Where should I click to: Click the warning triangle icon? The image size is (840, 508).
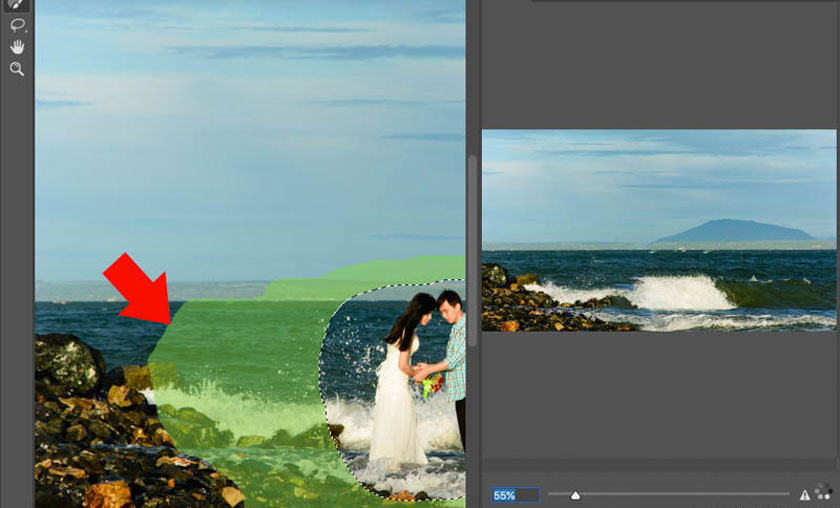(805, 496)
